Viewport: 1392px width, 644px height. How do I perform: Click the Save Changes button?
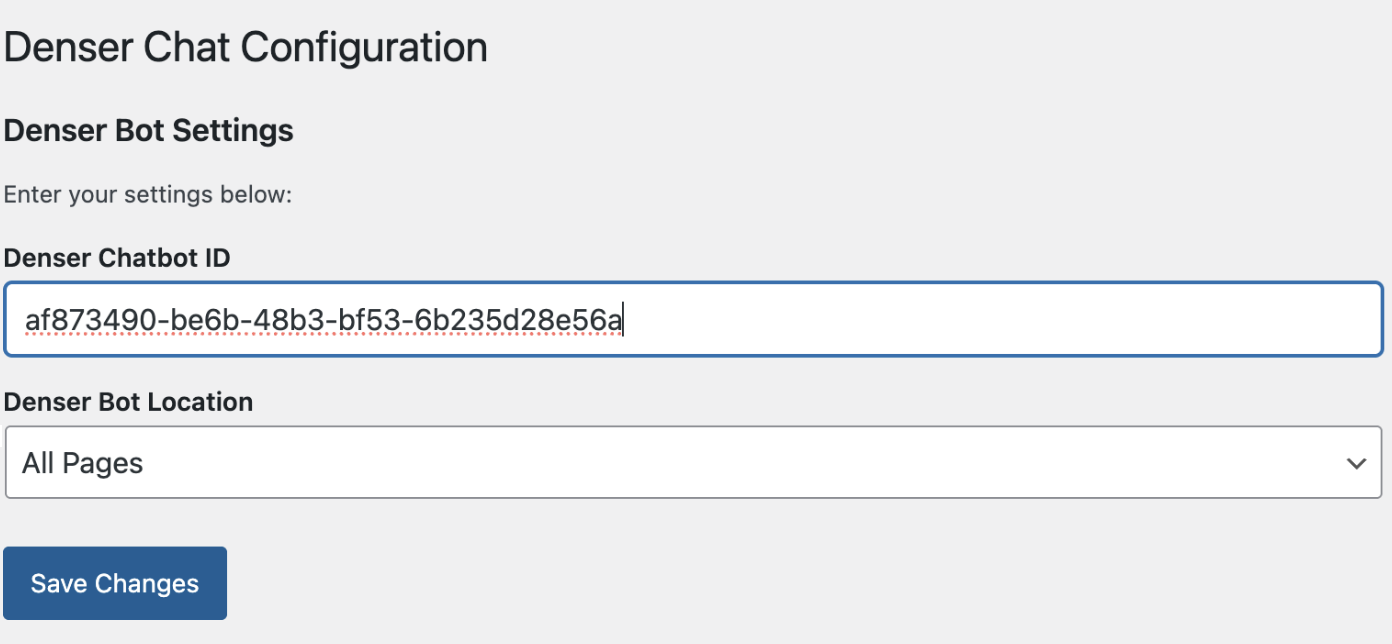115,583
